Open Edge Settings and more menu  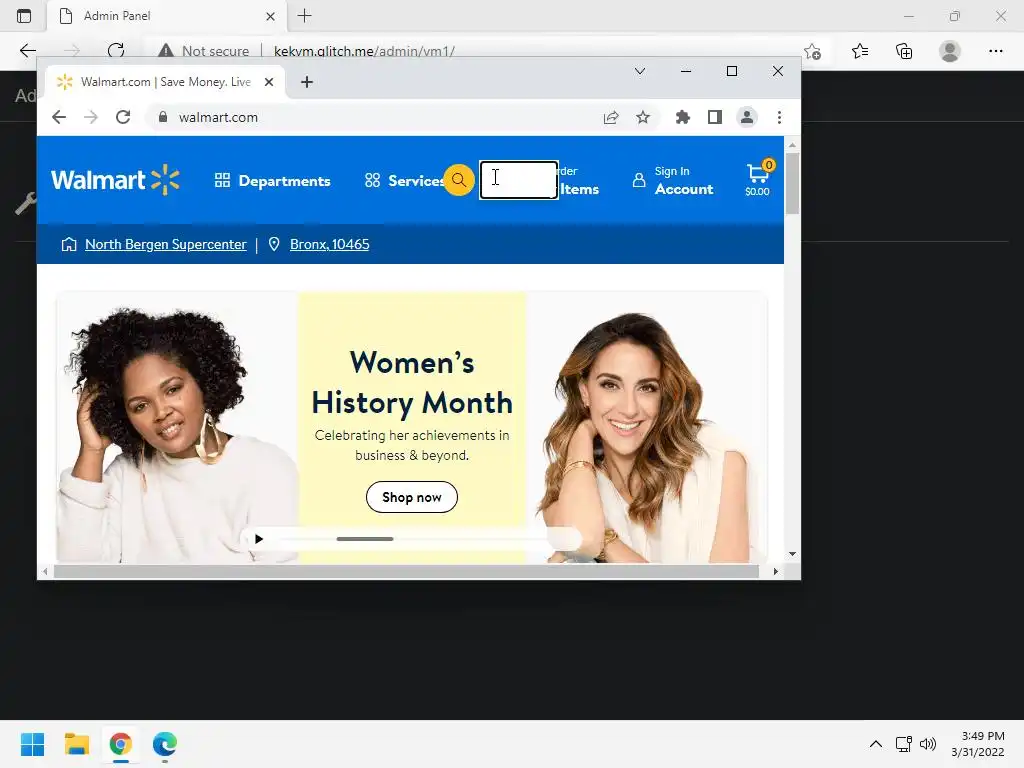(x=995, y=51)
